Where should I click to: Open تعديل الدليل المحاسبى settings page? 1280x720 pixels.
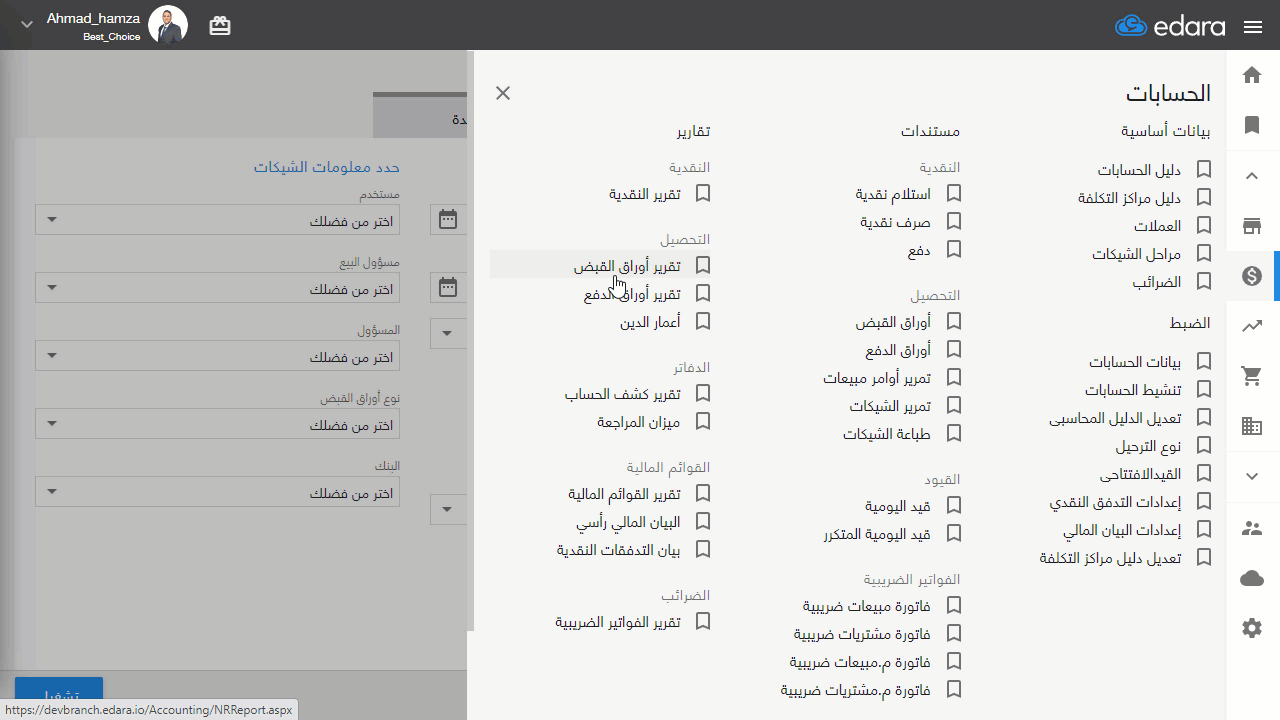coord(1115,418)
